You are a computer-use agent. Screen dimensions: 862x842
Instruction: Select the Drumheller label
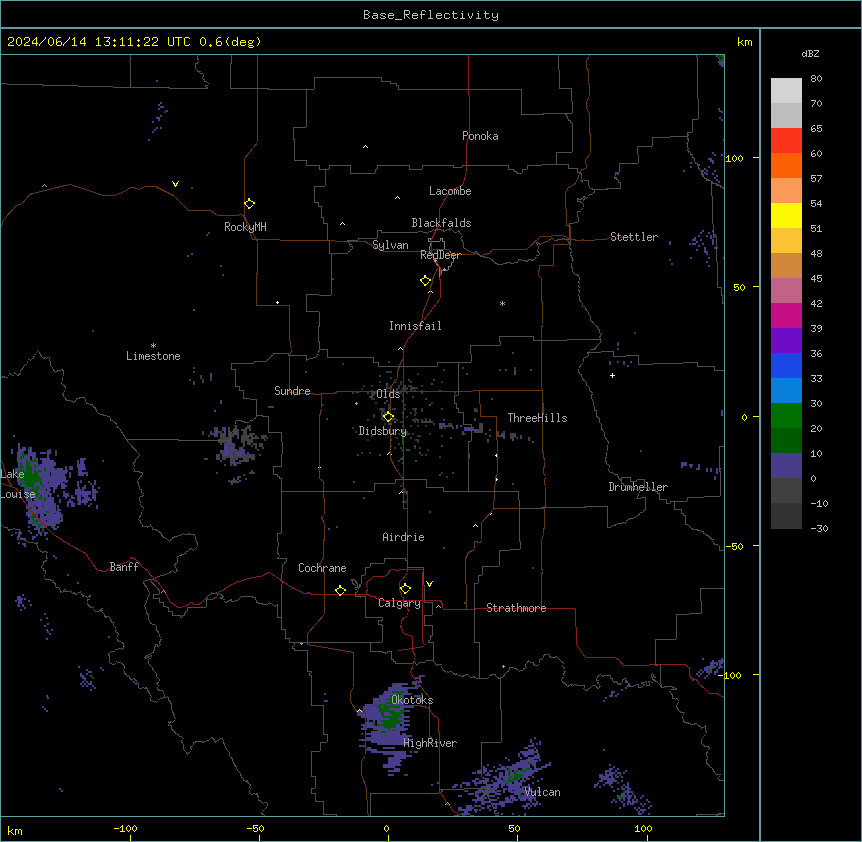(x=638, y=487)
